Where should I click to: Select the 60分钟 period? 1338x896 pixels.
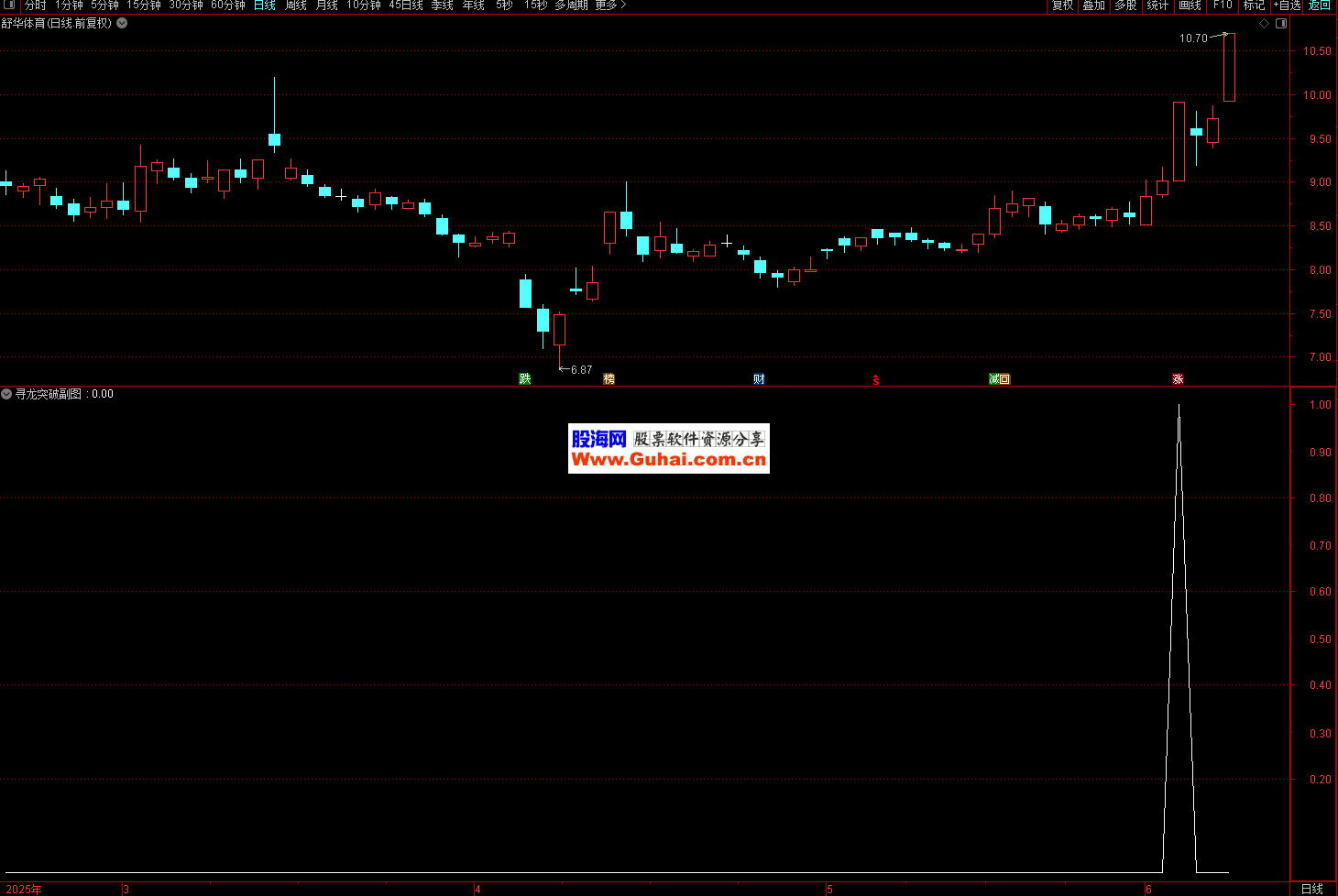[228, 5]
